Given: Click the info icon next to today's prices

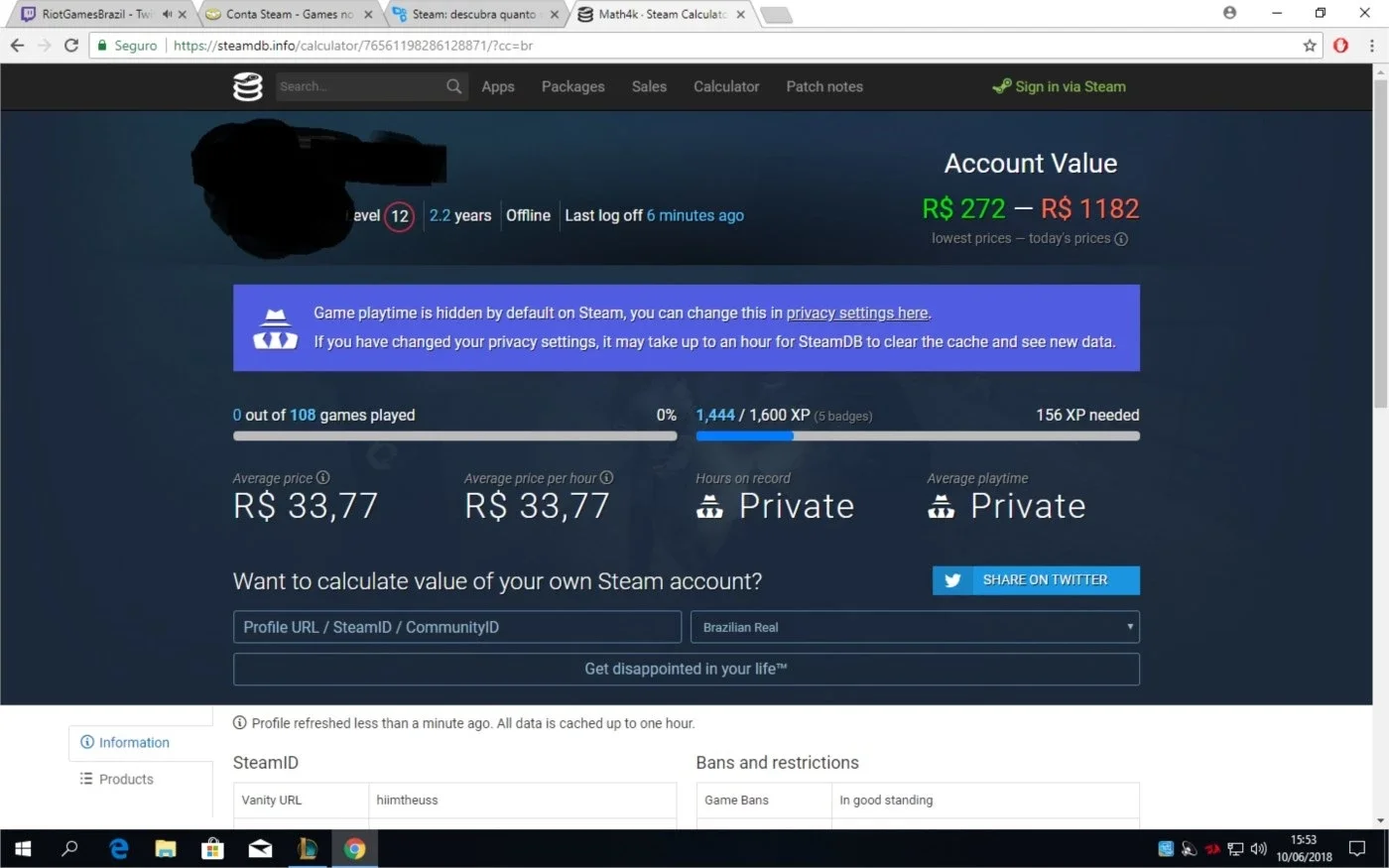Looking at the screenshot, I should pyautogui.click(x=1121, y=239).
